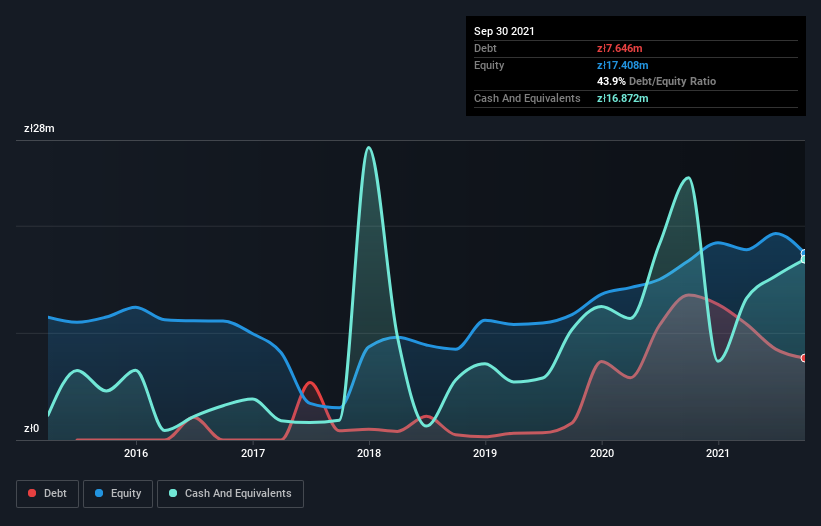Click Cash And Equivalents label in tooltip
821x526 pixels.
pos(527,98)
